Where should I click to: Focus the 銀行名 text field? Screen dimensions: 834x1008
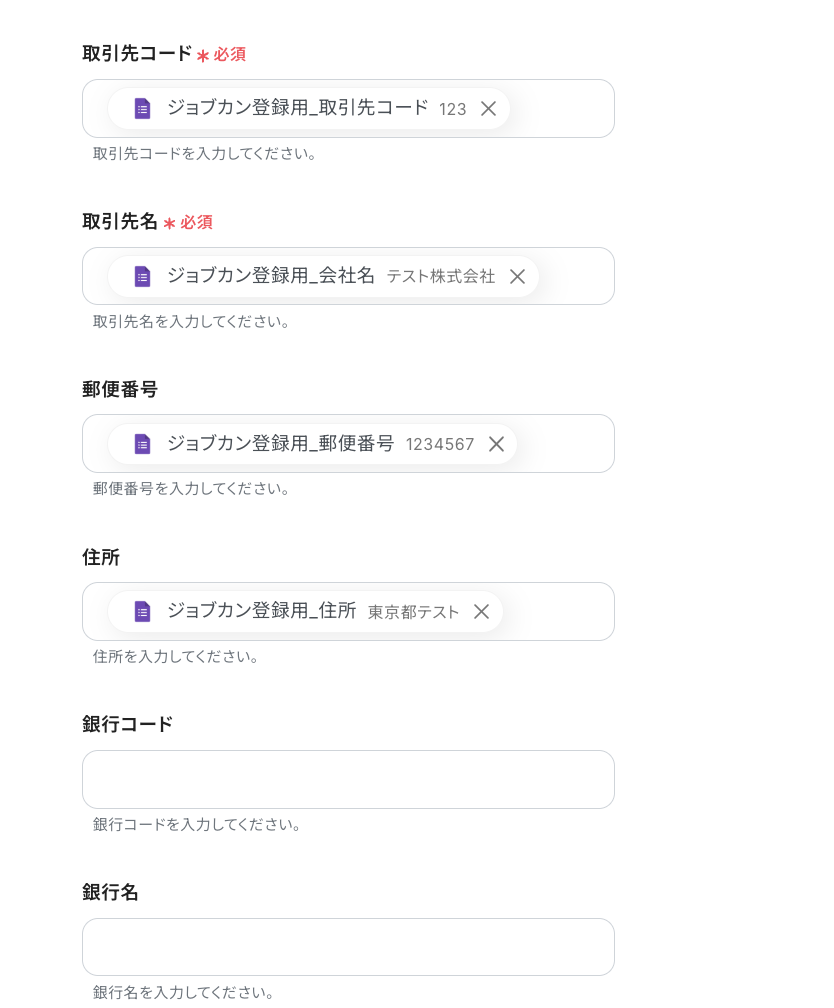click(348, 947)
